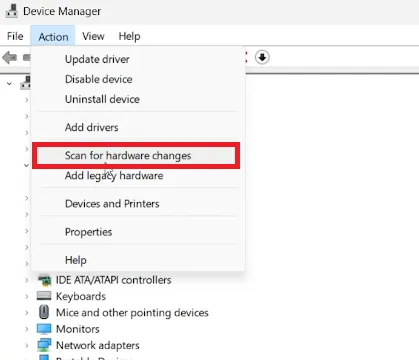
Task: Click the Network adapters icon
Action: [44, 345]
